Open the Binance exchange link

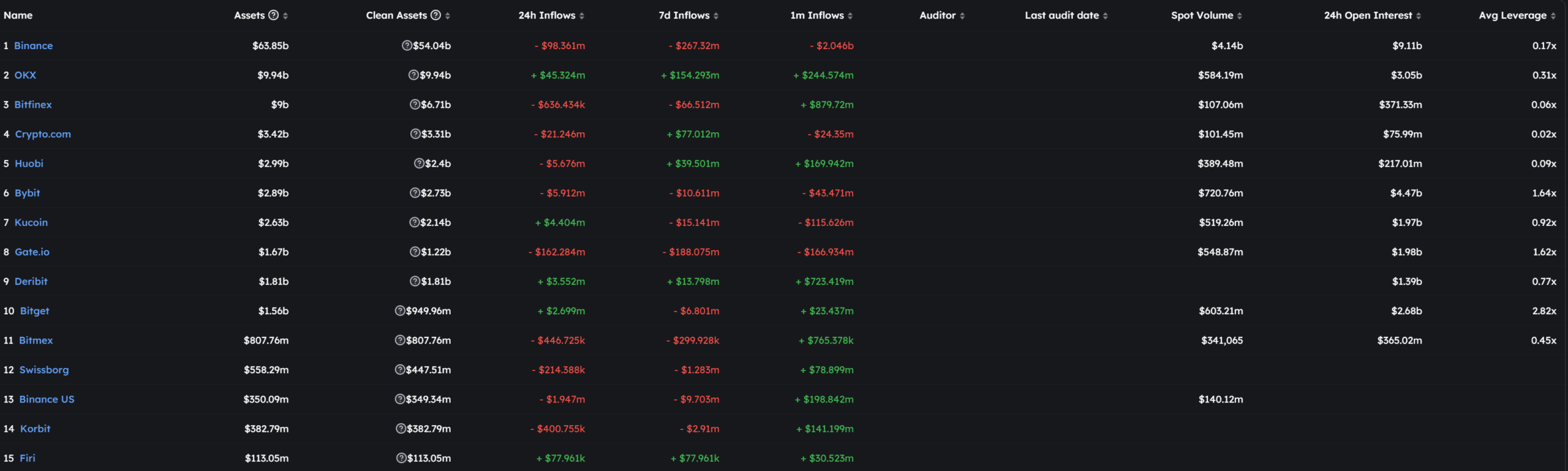click(34, 45)
